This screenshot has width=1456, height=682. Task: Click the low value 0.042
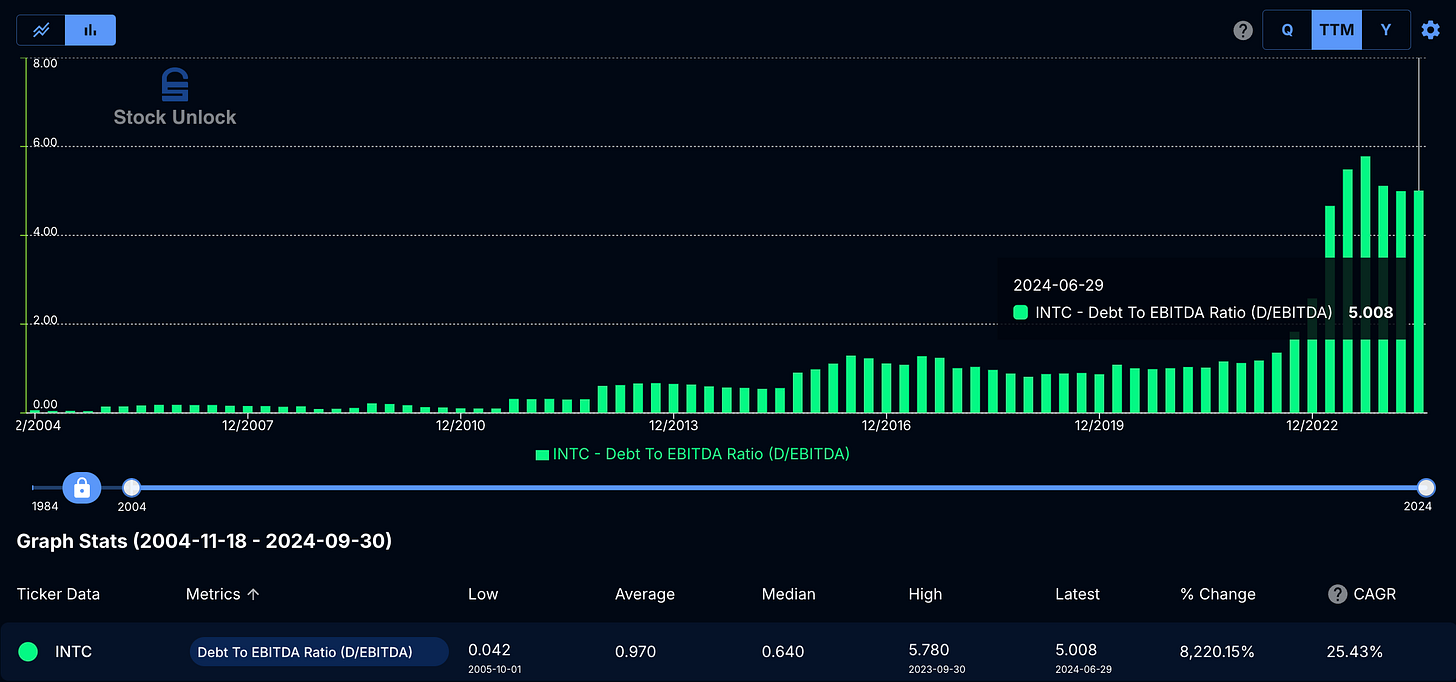pos(489,650)
